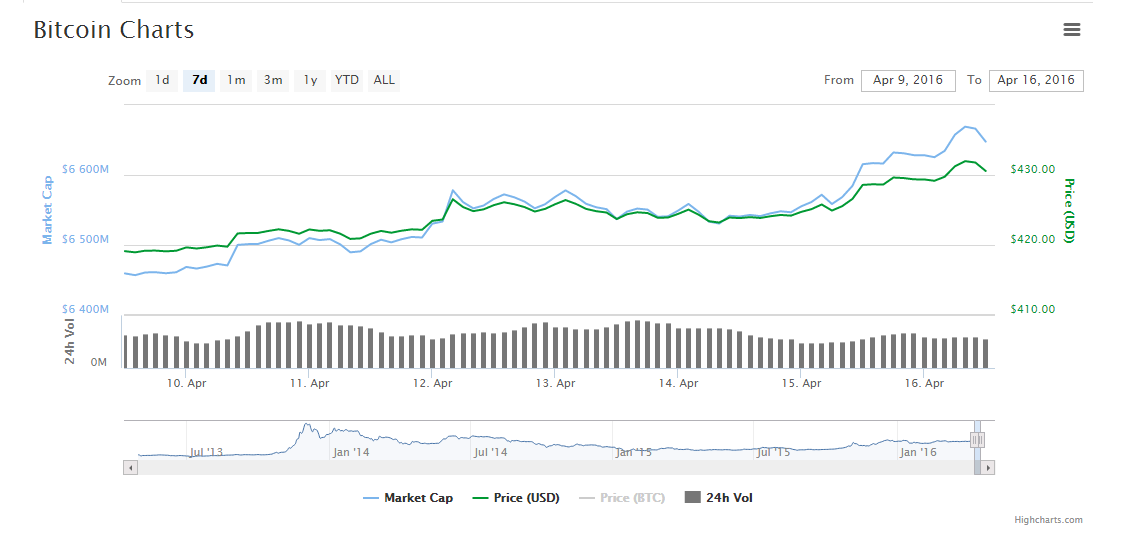The width and height of the screenshot is (1124, 533).
Task: Show ALL historical data
Action: (x=384, y=80)
